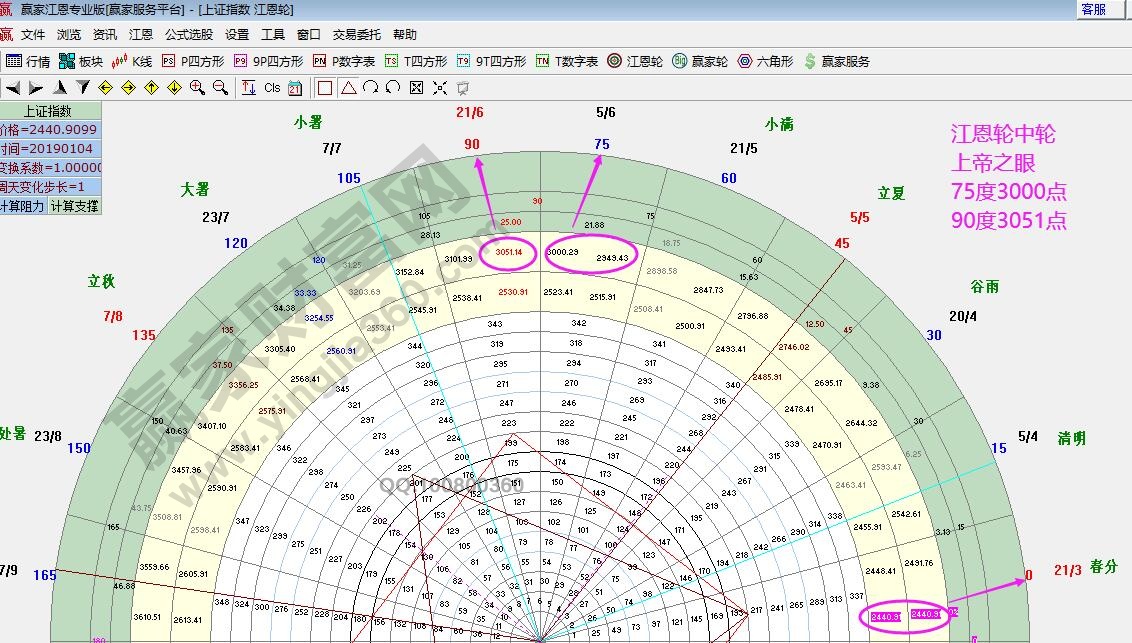This screenshot has height=643, width=1132.
Task: Select the 9T四方形 square tool
Action: [488, 62]
